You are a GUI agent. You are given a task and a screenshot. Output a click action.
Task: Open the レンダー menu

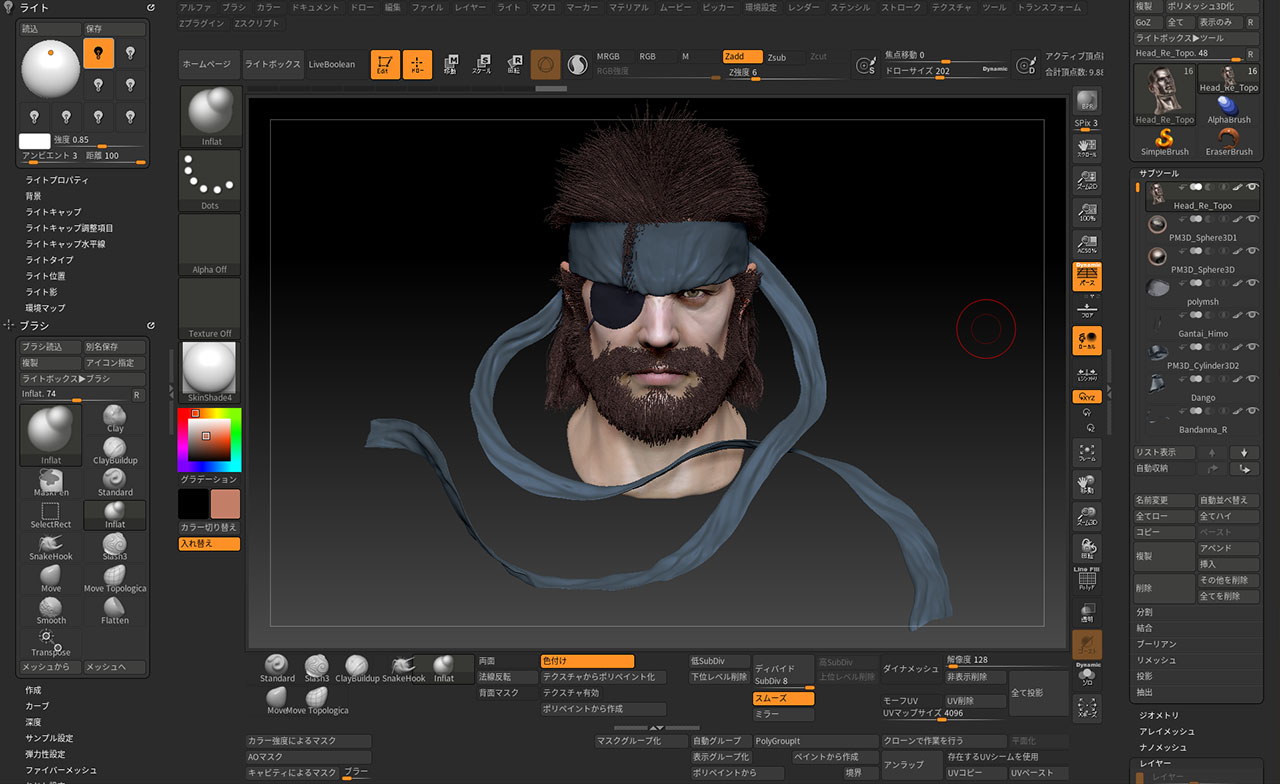coord(803,7)
